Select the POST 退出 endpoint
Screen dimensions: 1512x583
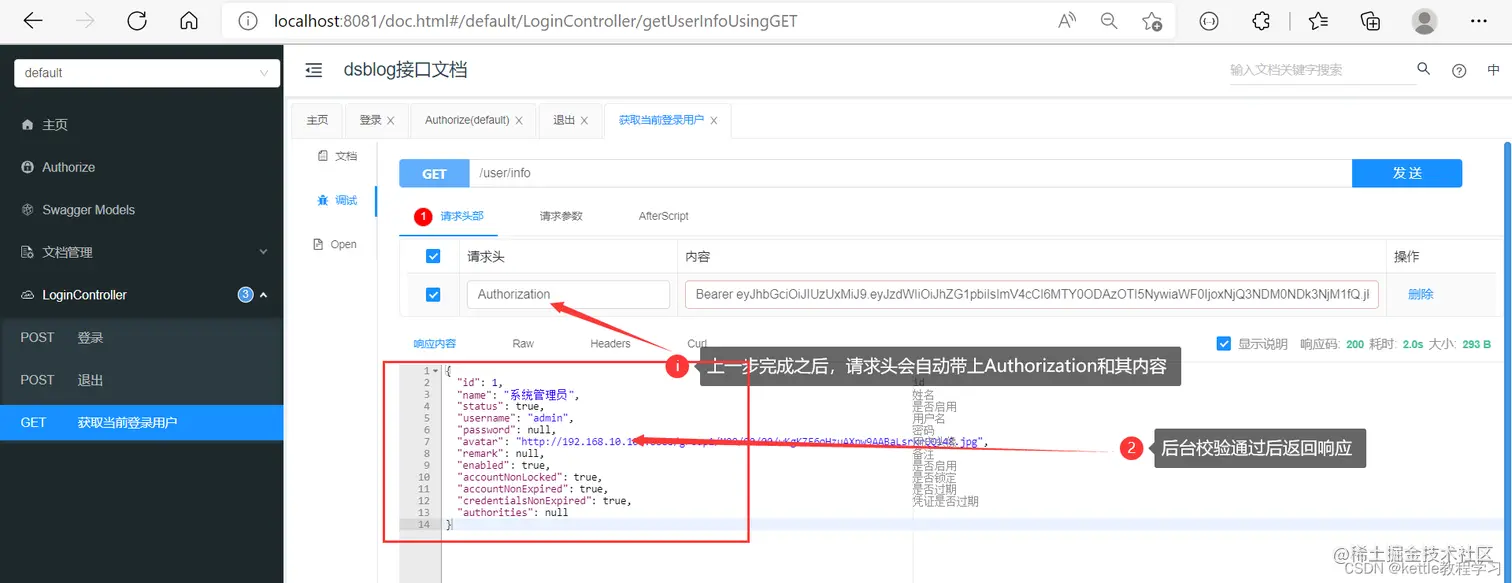coord(141,380)
